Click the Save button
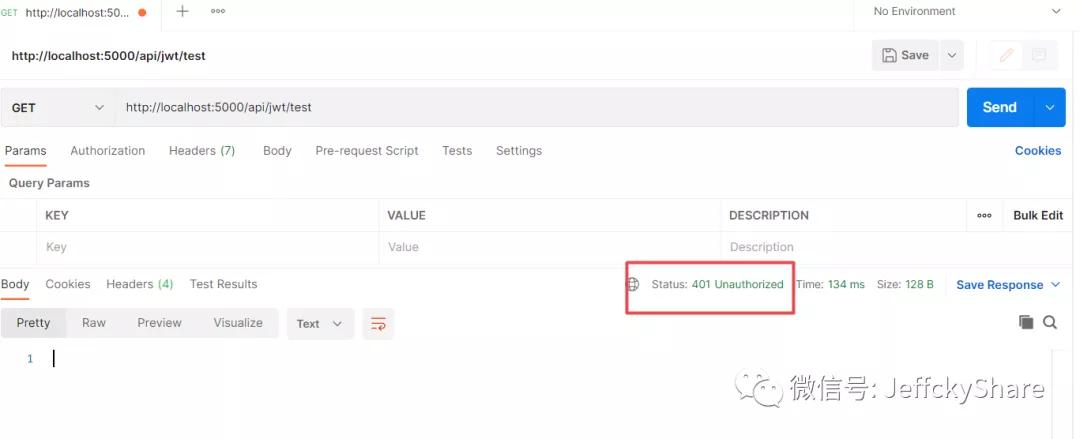The width and height of the screenshot is (1080, 439). [x=906, y=55]
